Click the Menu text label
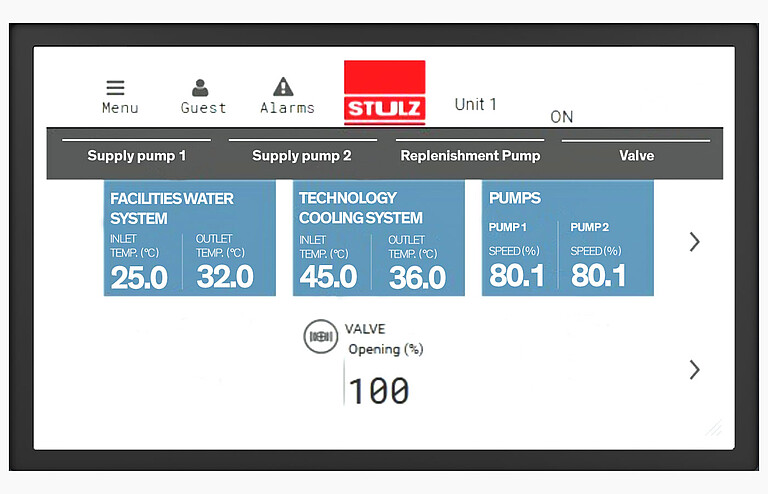The image size is (768, 494). pyautogui.click(x=120, y=108)
